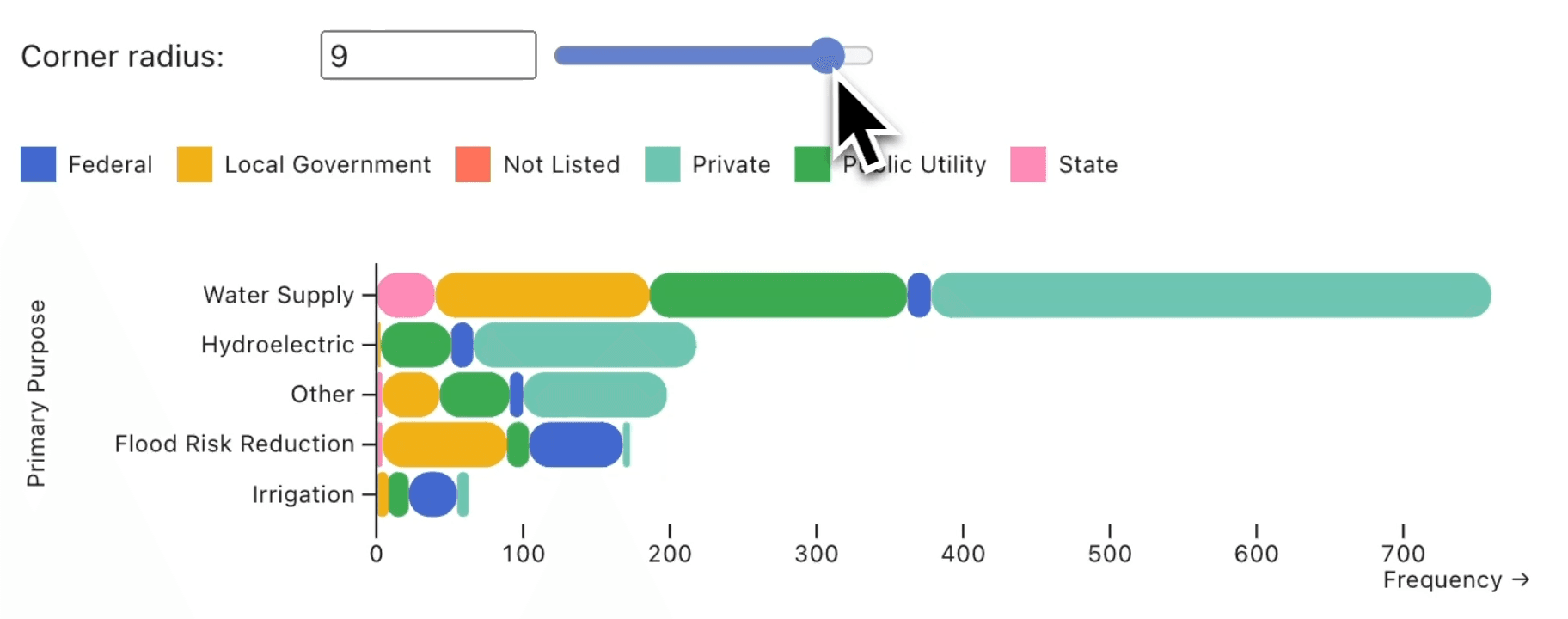
Task: Click the pink State legend swatch
Action: point(1028,164)
